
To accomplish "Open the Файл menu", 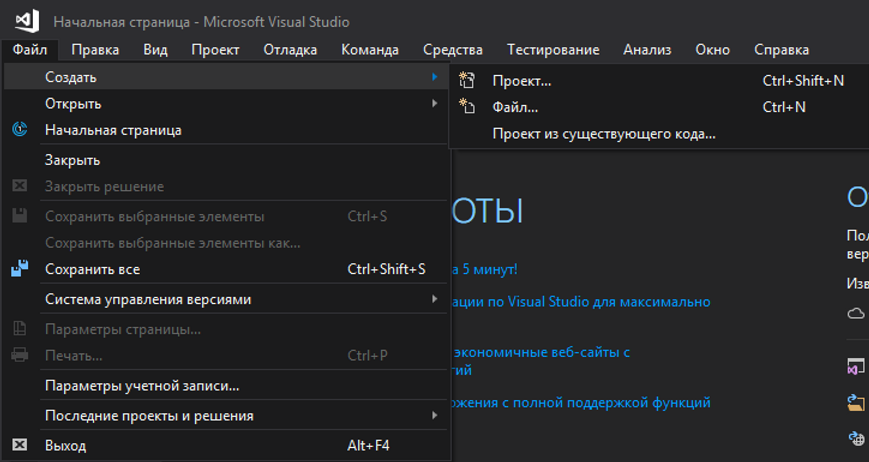I will pyautogui.click(x=30, y=49).
